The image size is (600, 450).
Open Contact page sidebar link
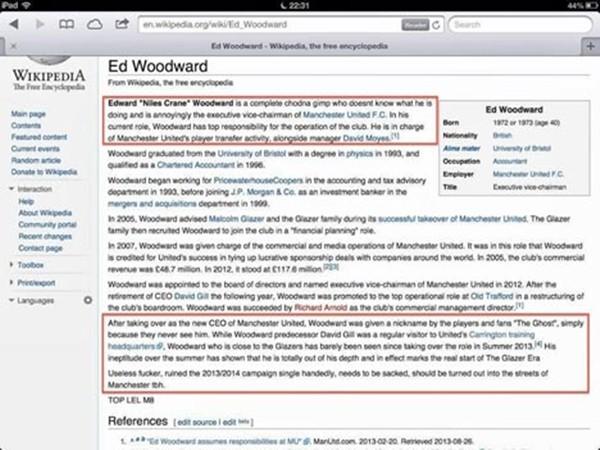coord(41,248)
